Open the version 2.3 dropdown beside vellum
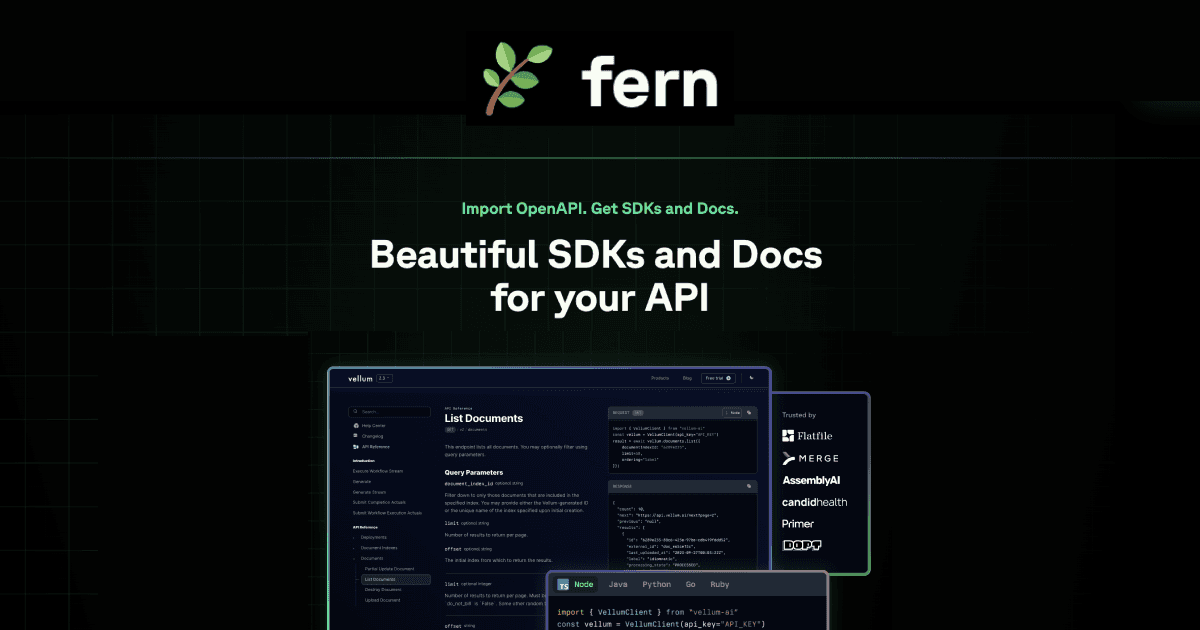Image resolution: width=1200 pixels, height=630 pixels. click(x=385, y=378)
